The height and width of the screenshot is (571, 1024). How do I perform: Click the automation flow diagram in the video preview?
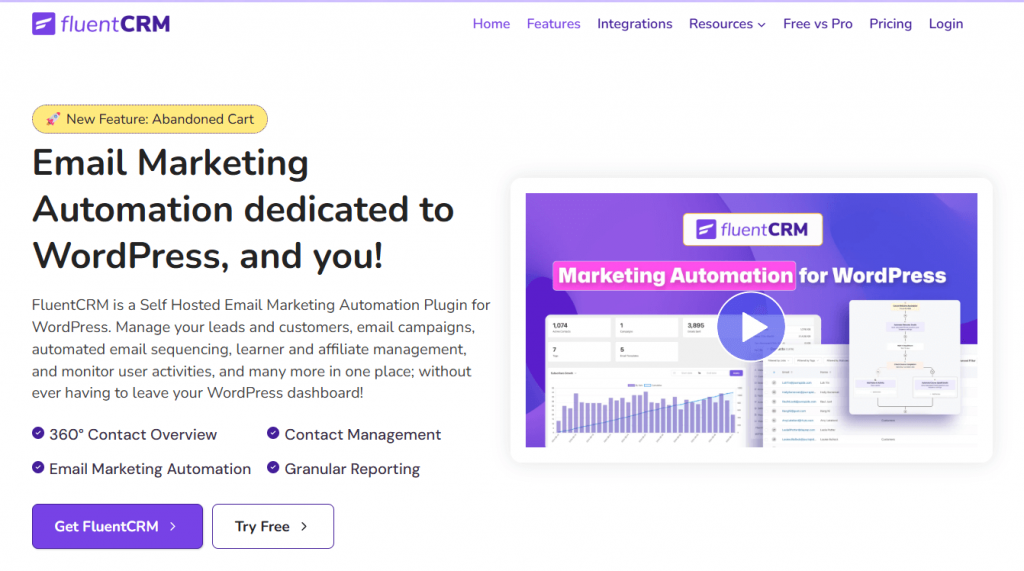(904, 357)
